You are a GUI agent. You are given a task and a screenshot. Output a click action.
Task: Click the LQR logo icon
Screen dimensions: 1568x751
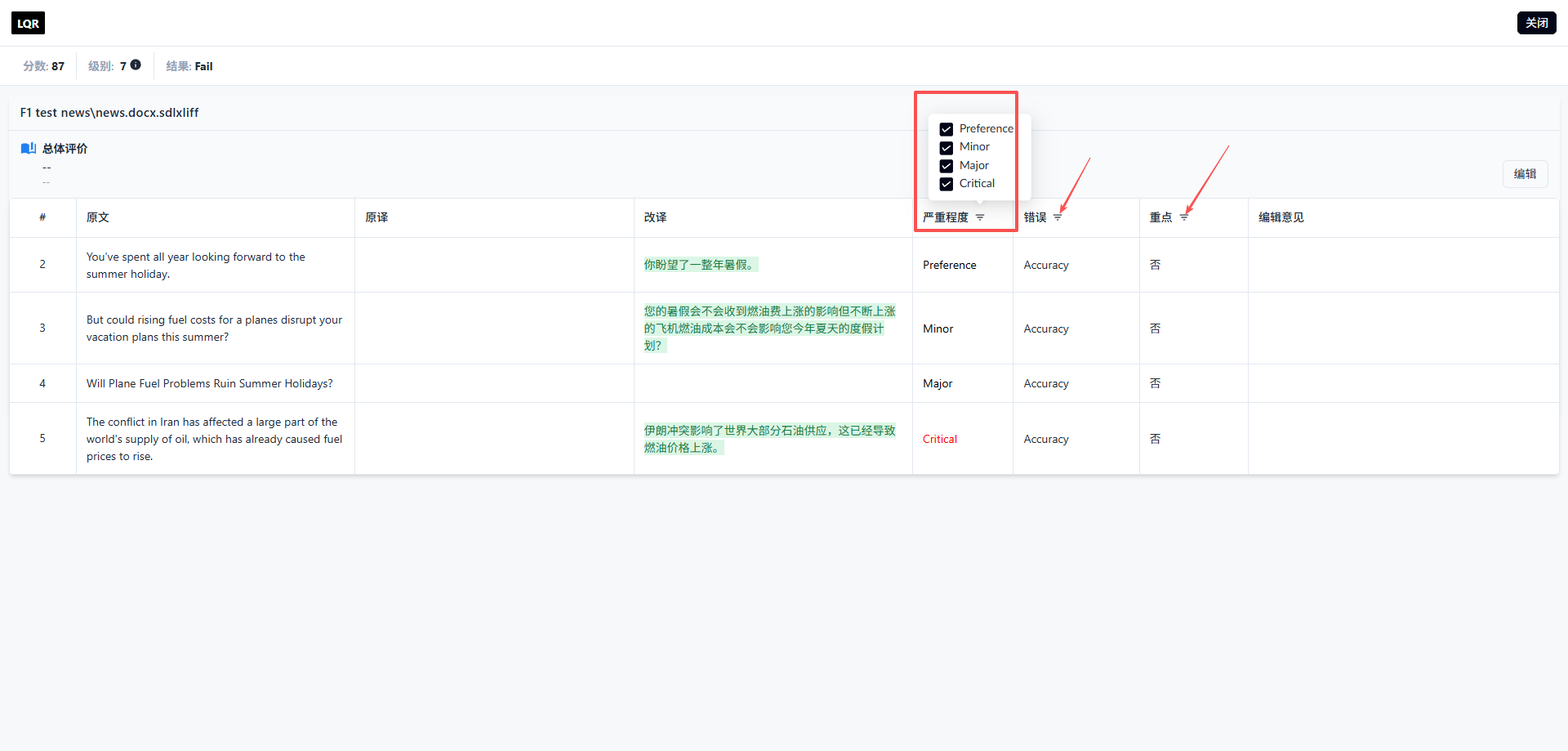28,23
